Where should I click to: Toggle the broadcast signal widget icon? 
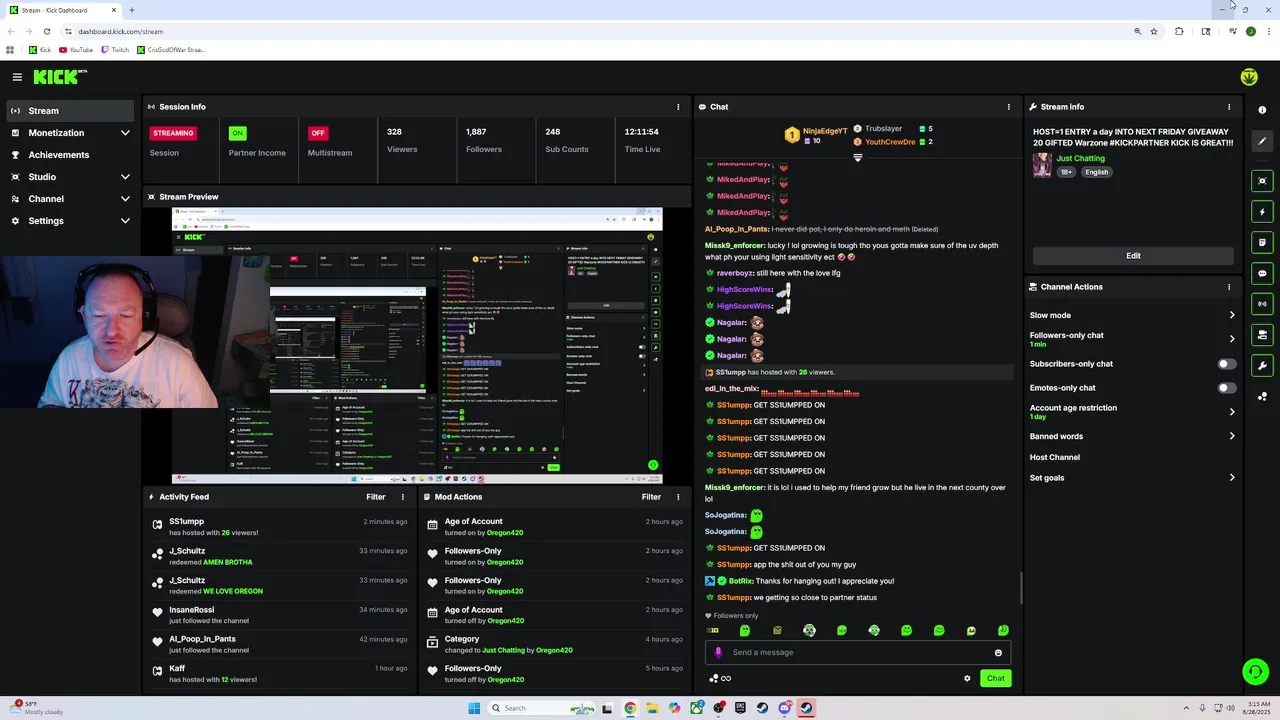click(x=1262, y=304)
